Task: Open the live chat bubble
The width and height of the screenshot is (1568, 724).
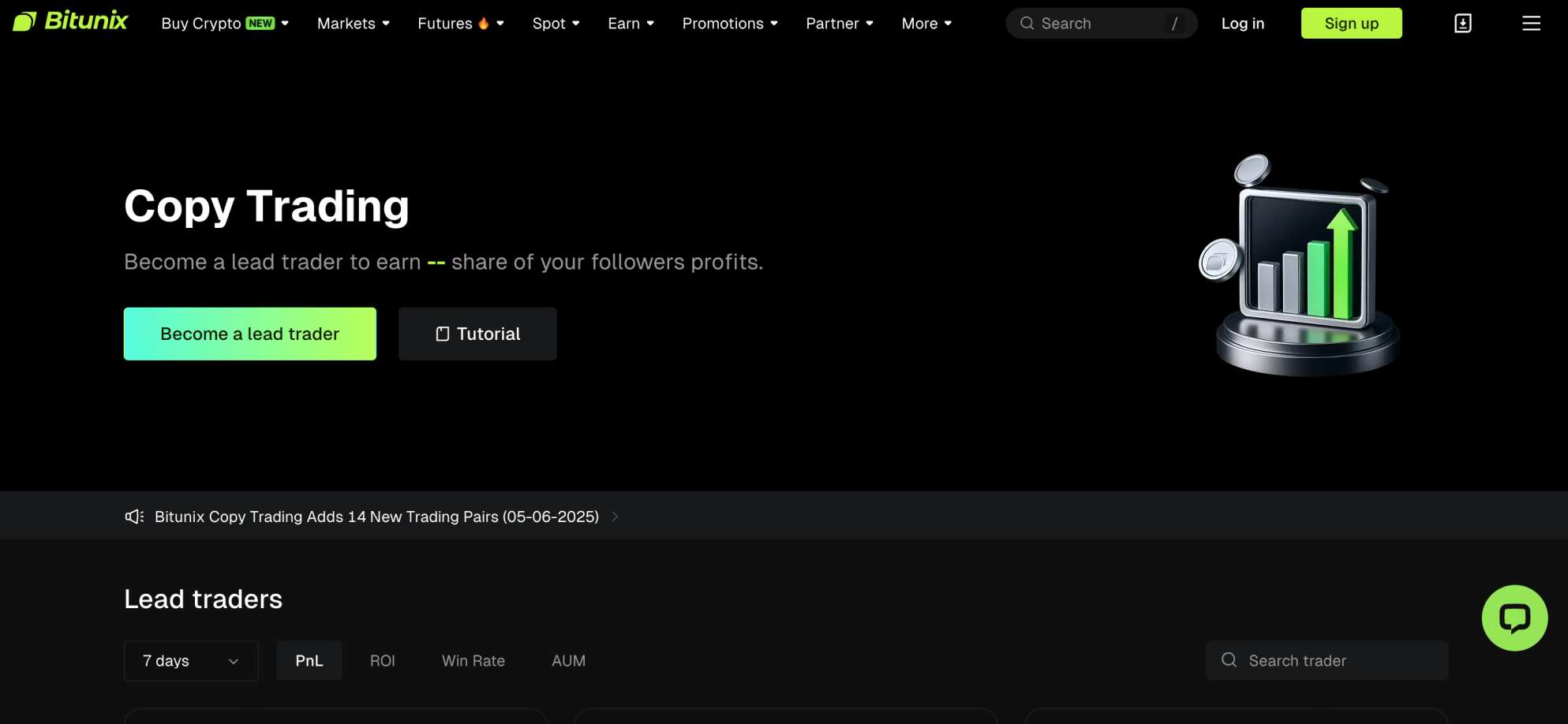Action: 1514,618
